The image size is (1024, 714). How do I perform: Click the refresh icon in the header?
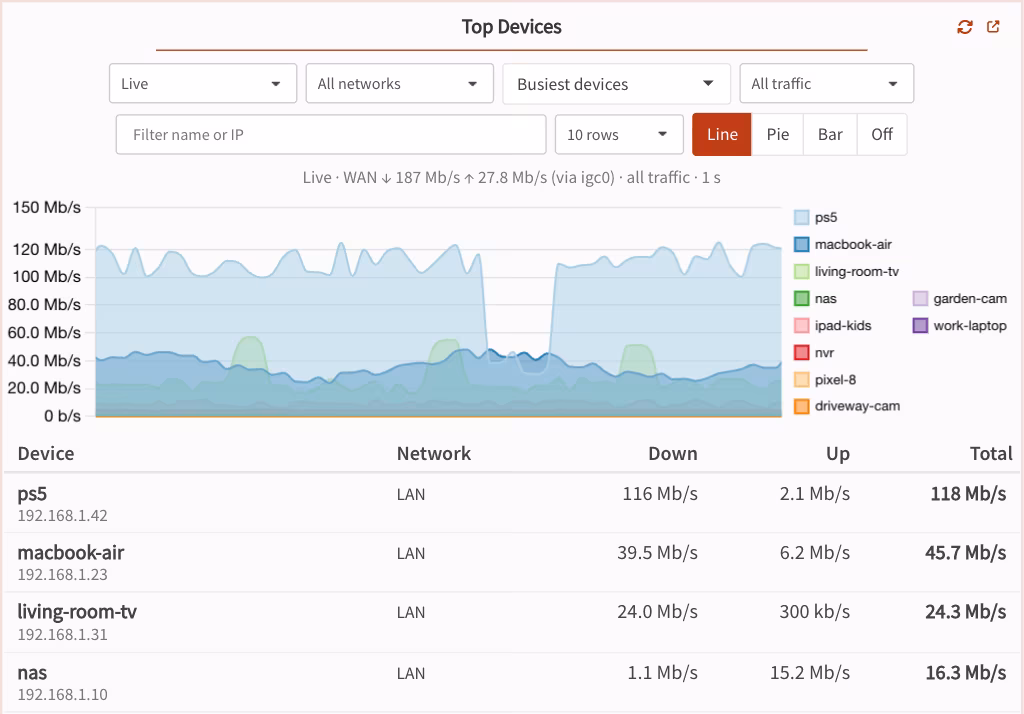965,27
